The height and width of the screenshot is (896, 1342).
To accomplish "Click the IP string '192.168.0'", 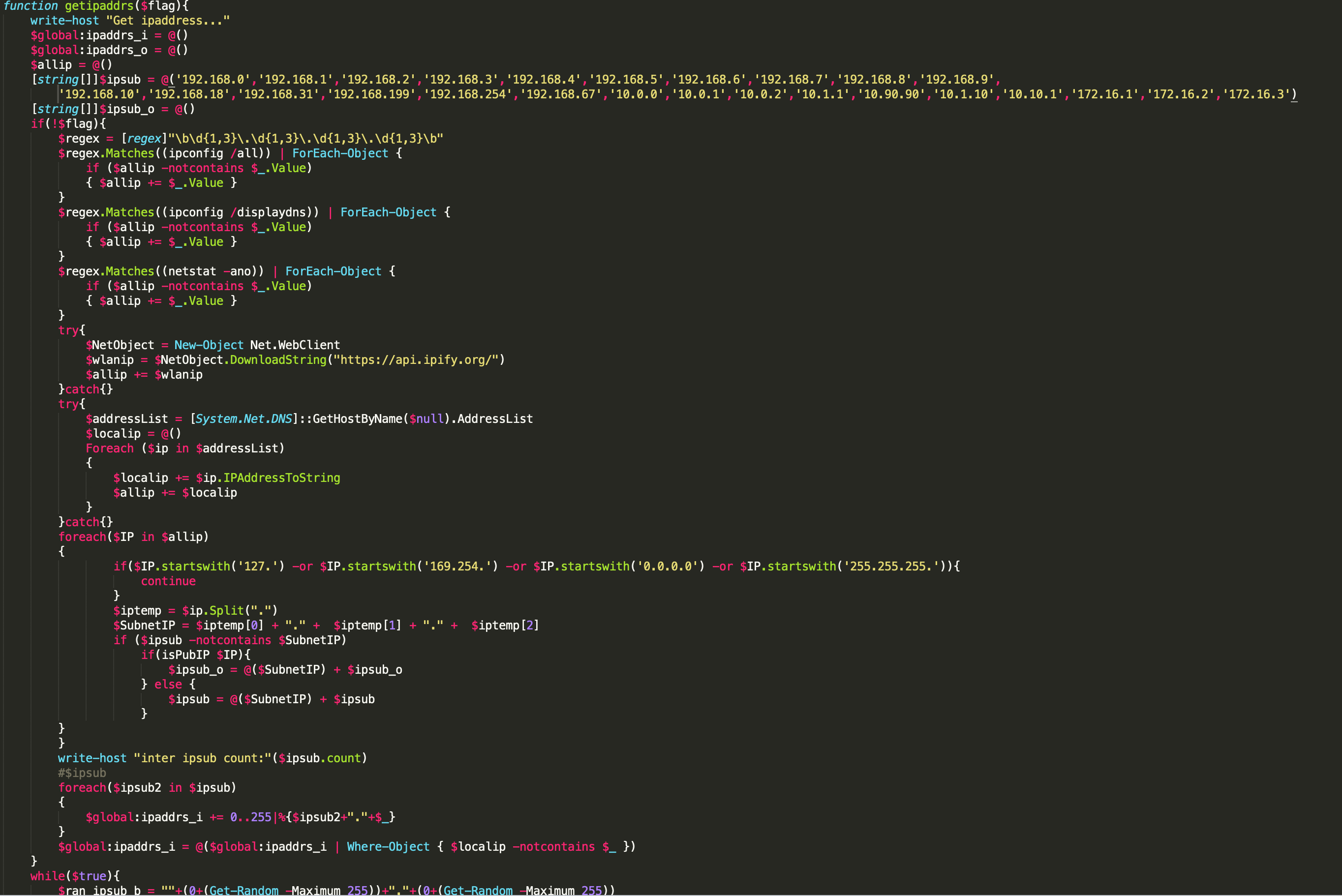I will point(213,80).
